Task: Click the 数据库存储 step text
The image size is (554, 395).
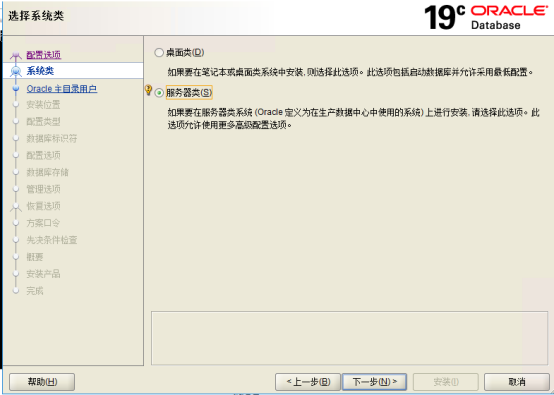Action: [x=47, y=172]
